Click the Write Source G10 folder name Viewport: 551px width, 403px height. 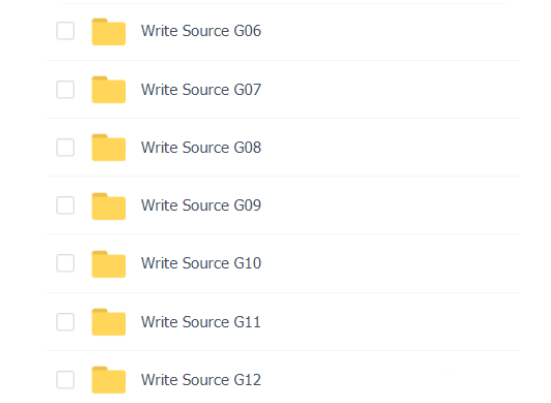[x=201, y=263]
